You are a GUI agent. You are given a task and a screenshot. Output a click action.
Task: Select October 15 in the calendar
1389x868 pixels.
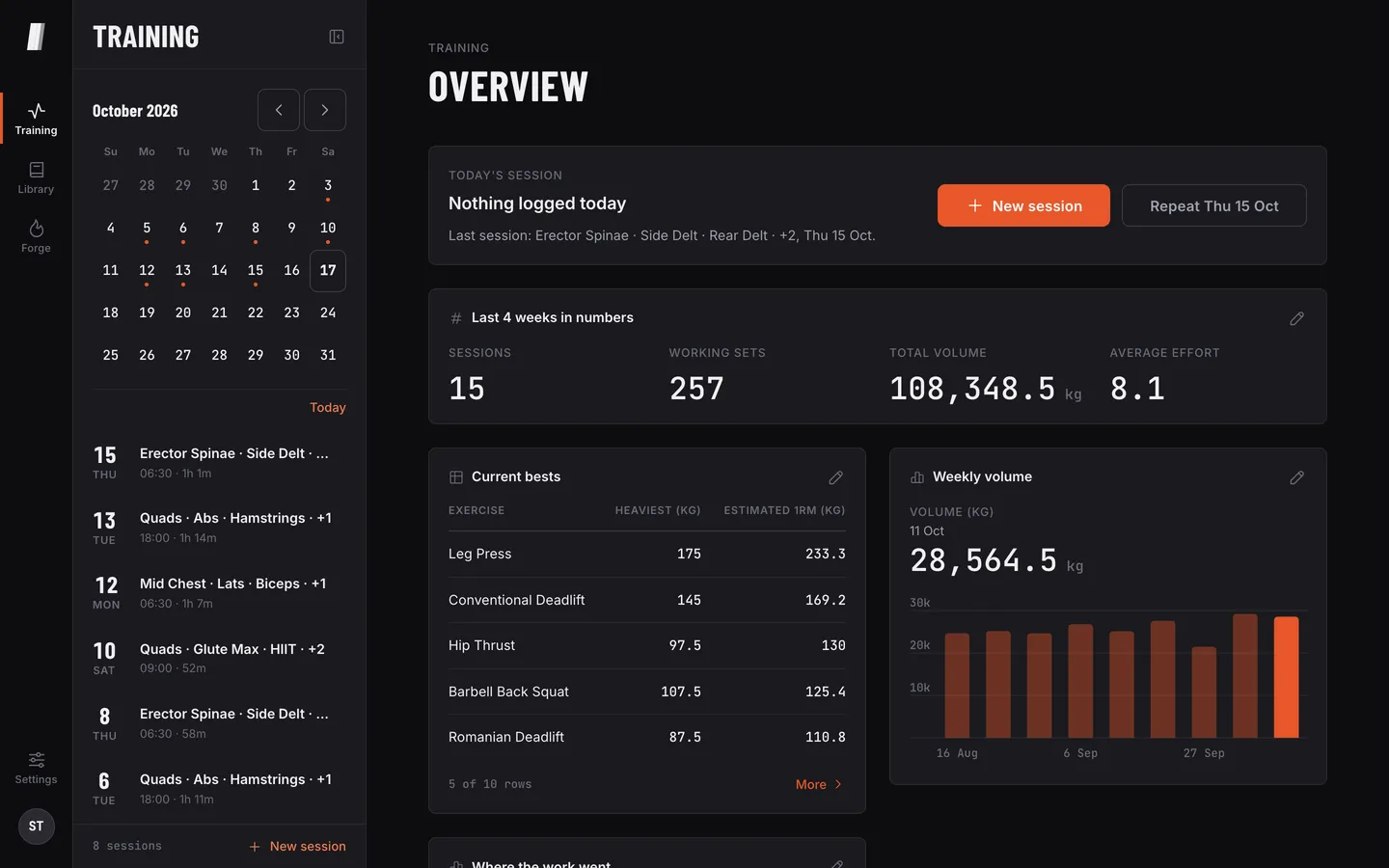(256, 271)
